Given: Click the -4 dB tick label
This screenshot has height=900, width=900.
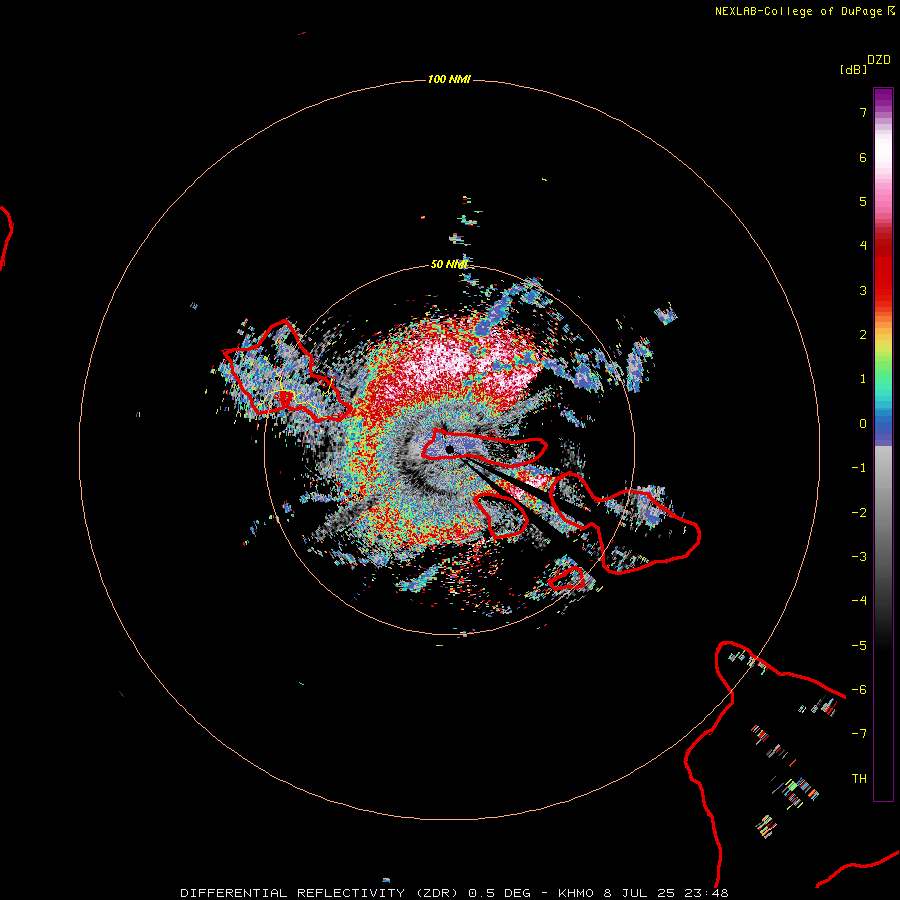Looking at the screenshot, I should (859, 601).
